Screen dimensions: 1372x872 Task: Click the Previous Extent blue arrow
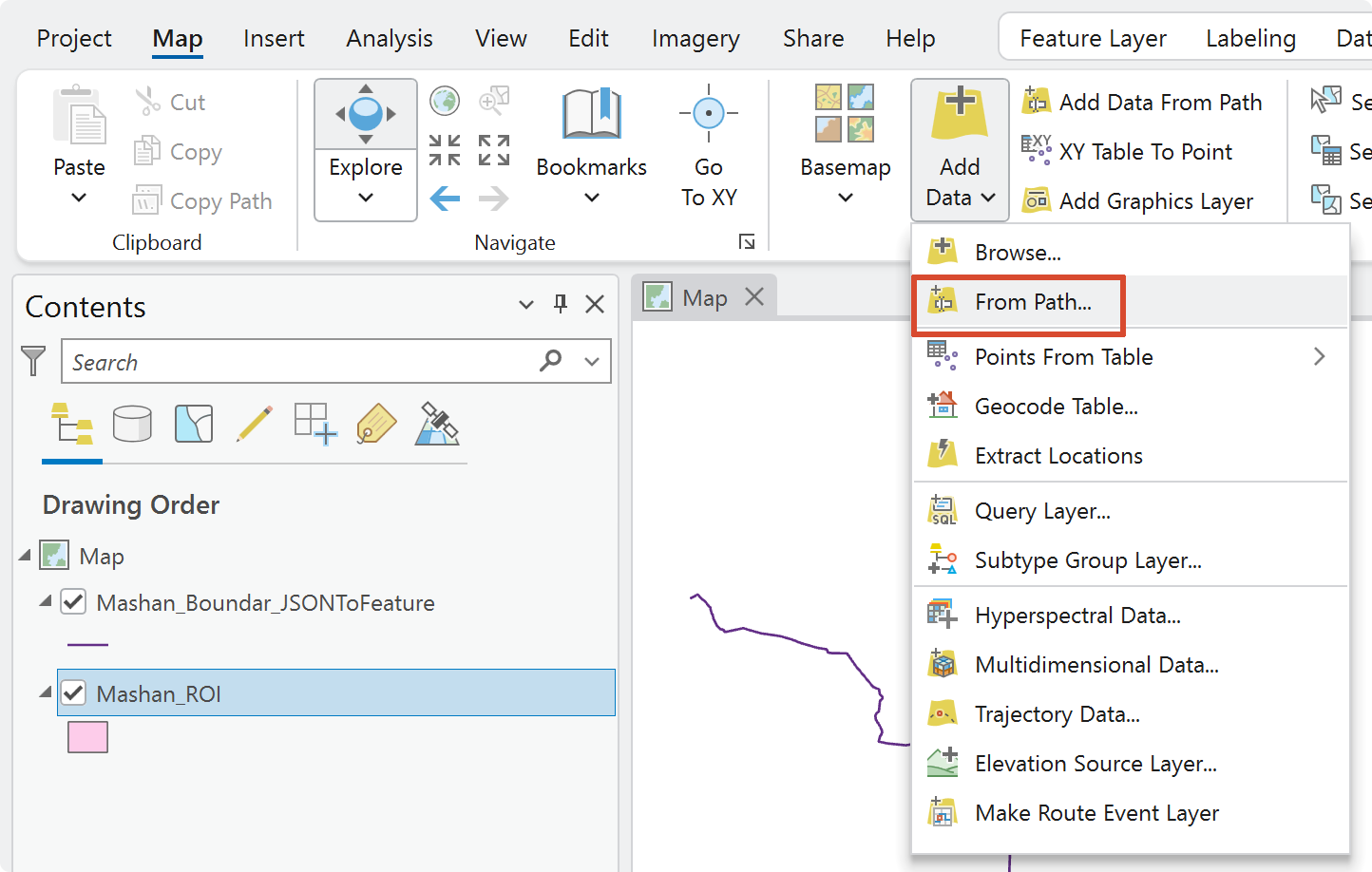445,199
